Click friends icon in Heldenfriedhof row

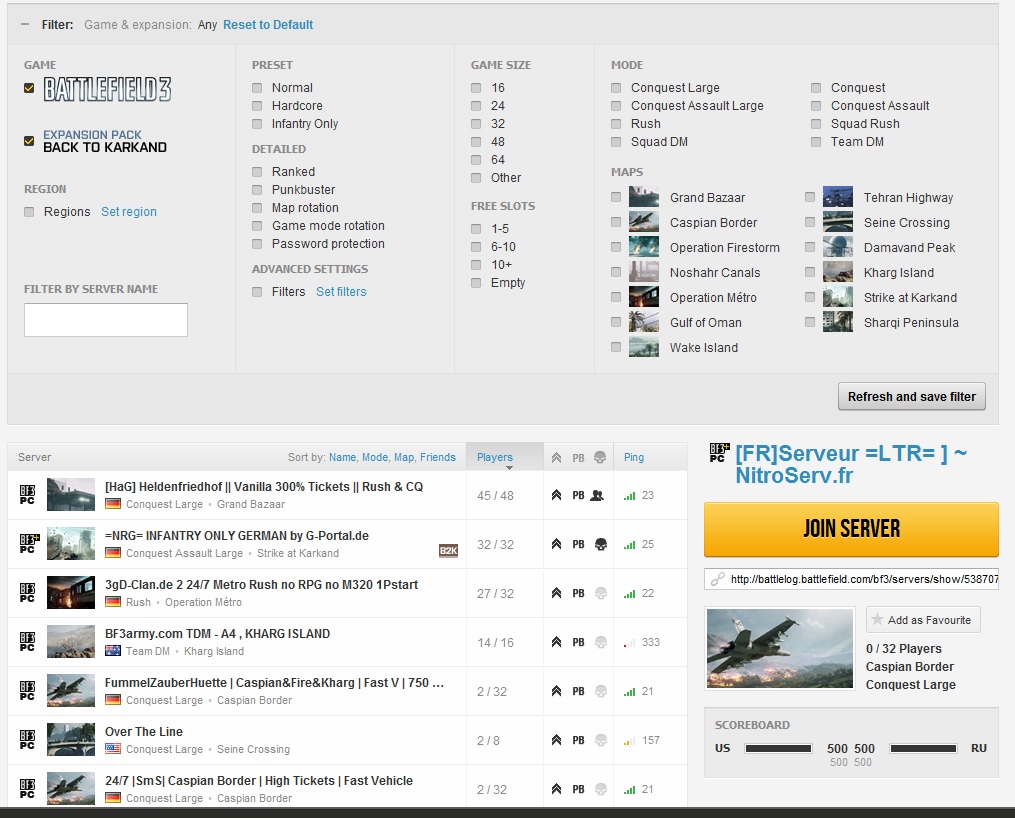click(x=597, y=496)
